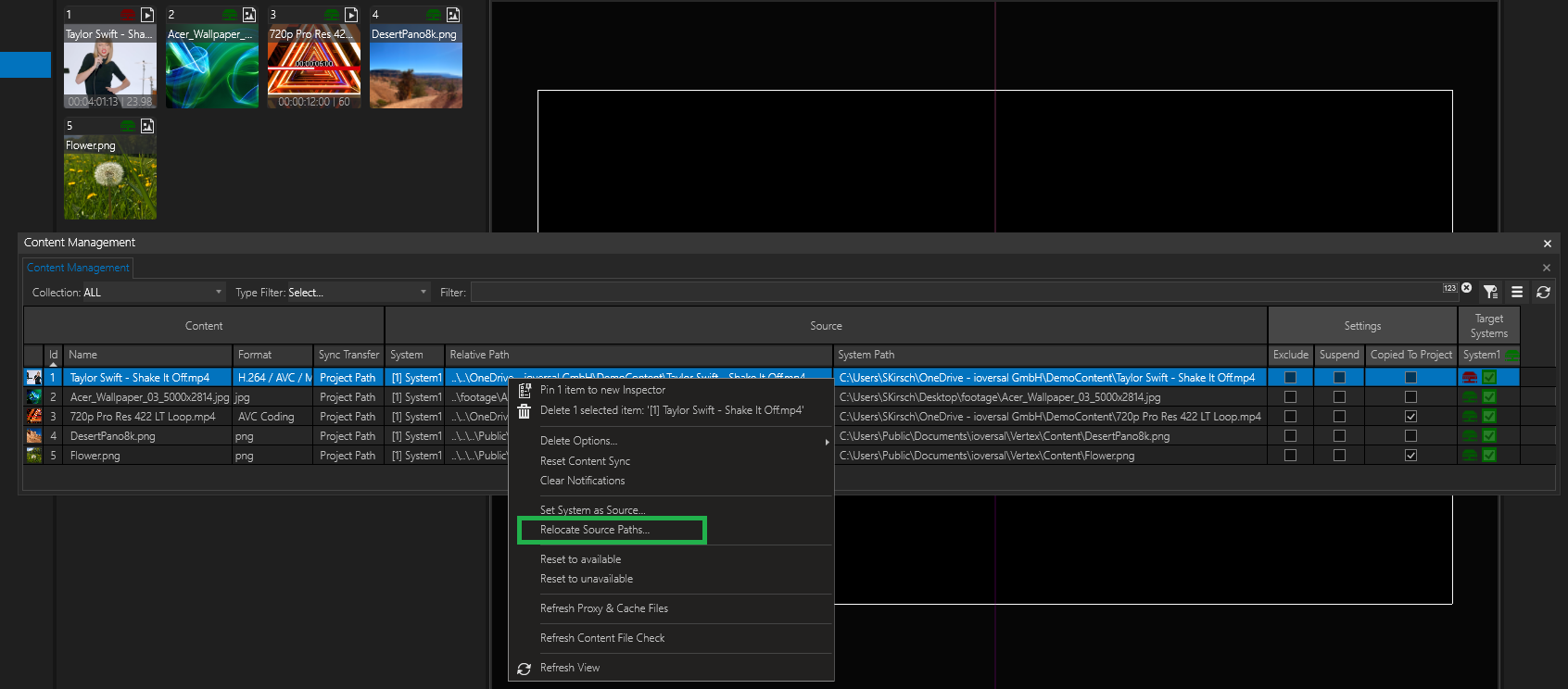The width and height of the screenshot is (1568, 689).
Task: Uncheck Copied To Project for 720p Pro Res row
Action: (1410, 417)
